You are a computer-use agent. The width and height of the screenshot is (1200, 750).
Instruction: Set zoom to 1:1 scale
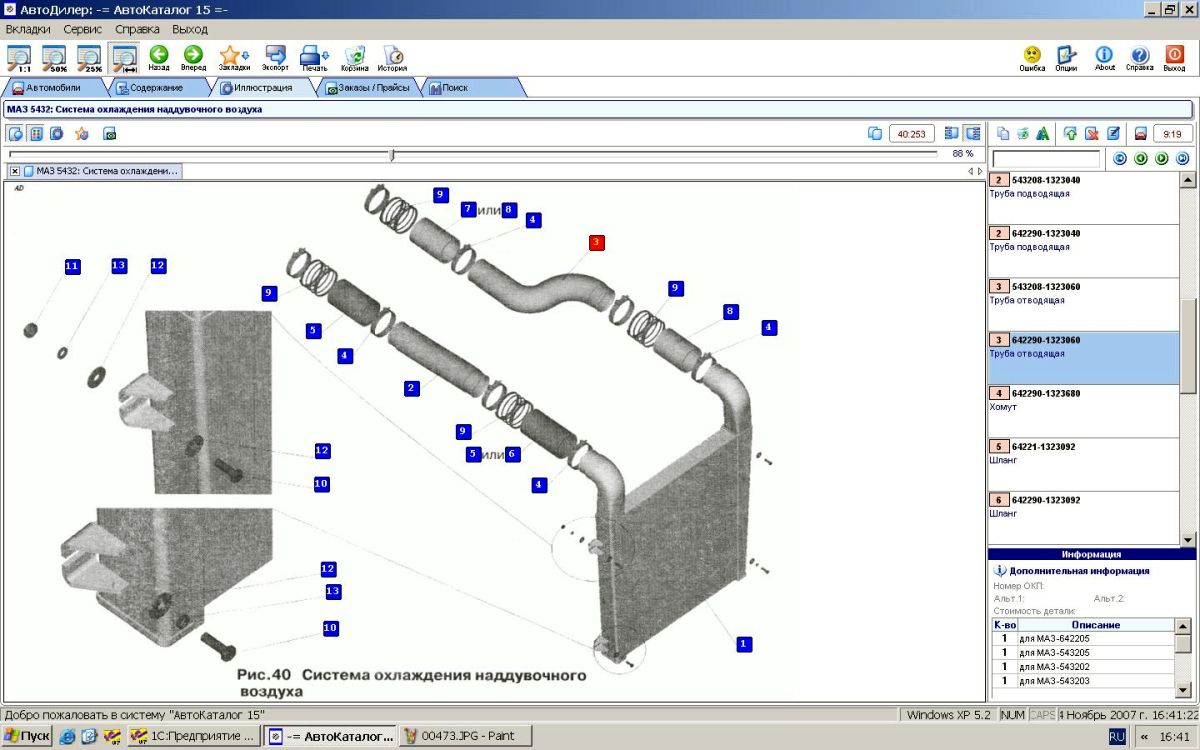click(19, 58)
